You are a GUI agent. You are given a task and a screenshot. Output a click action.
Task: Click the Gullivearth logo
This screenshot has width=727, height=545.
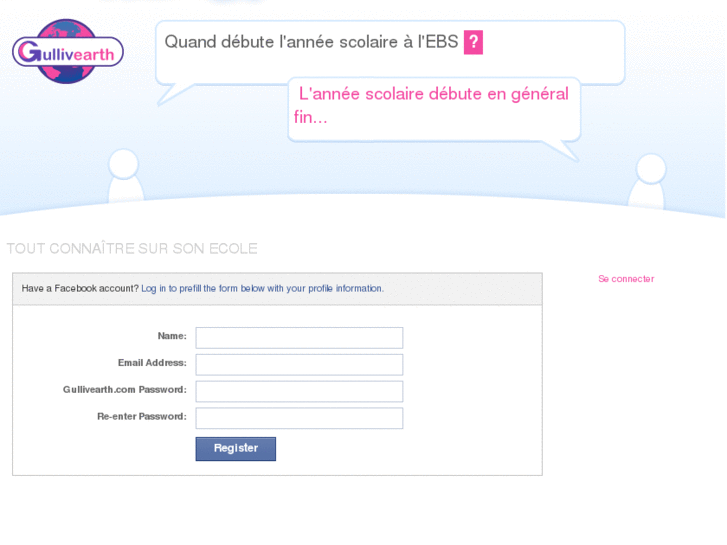[x=68, y=51]
